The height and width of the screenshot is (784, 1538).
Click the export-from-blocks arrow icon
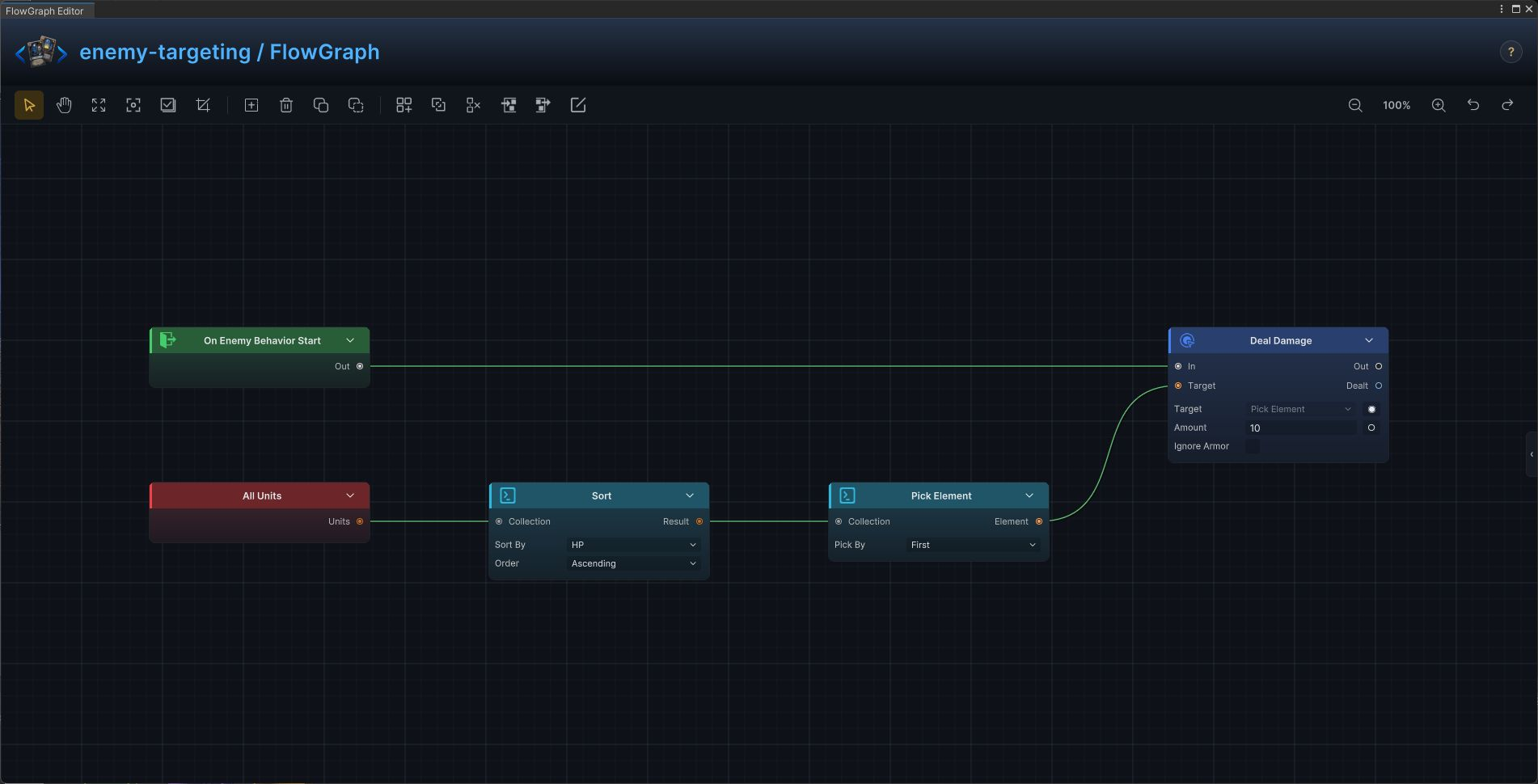(x=543, y=105)
